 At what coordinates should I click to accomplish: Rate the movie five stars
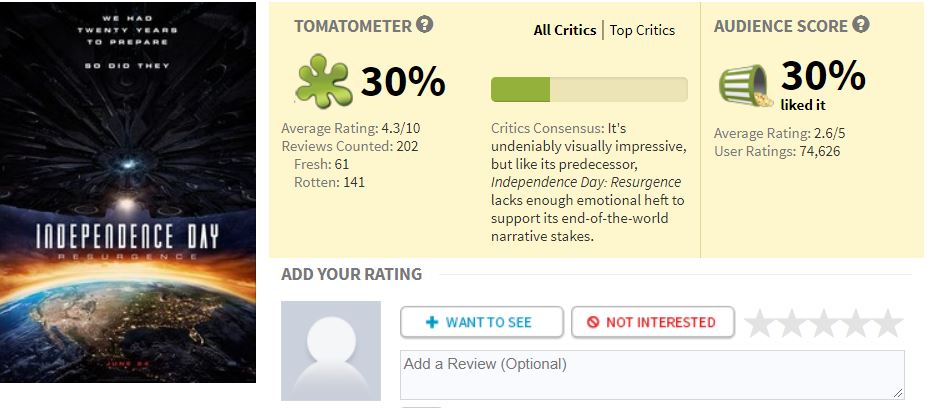pyautogui.click(x=887, y=323)
